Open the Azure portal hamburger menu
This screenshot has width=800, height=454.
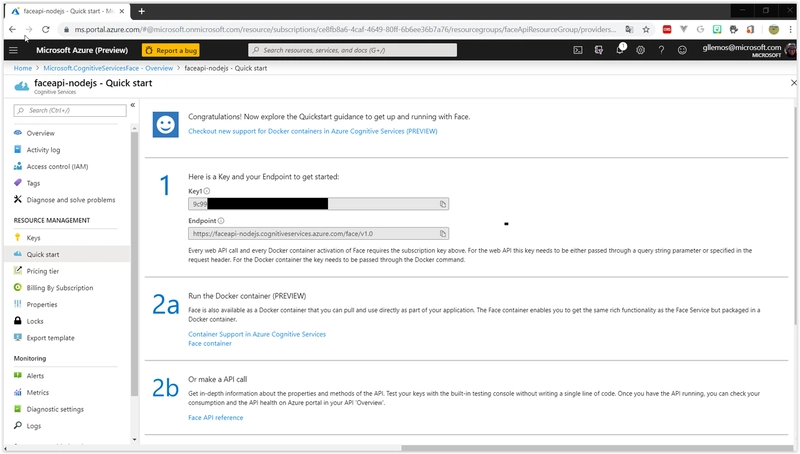tap(13, 50)
